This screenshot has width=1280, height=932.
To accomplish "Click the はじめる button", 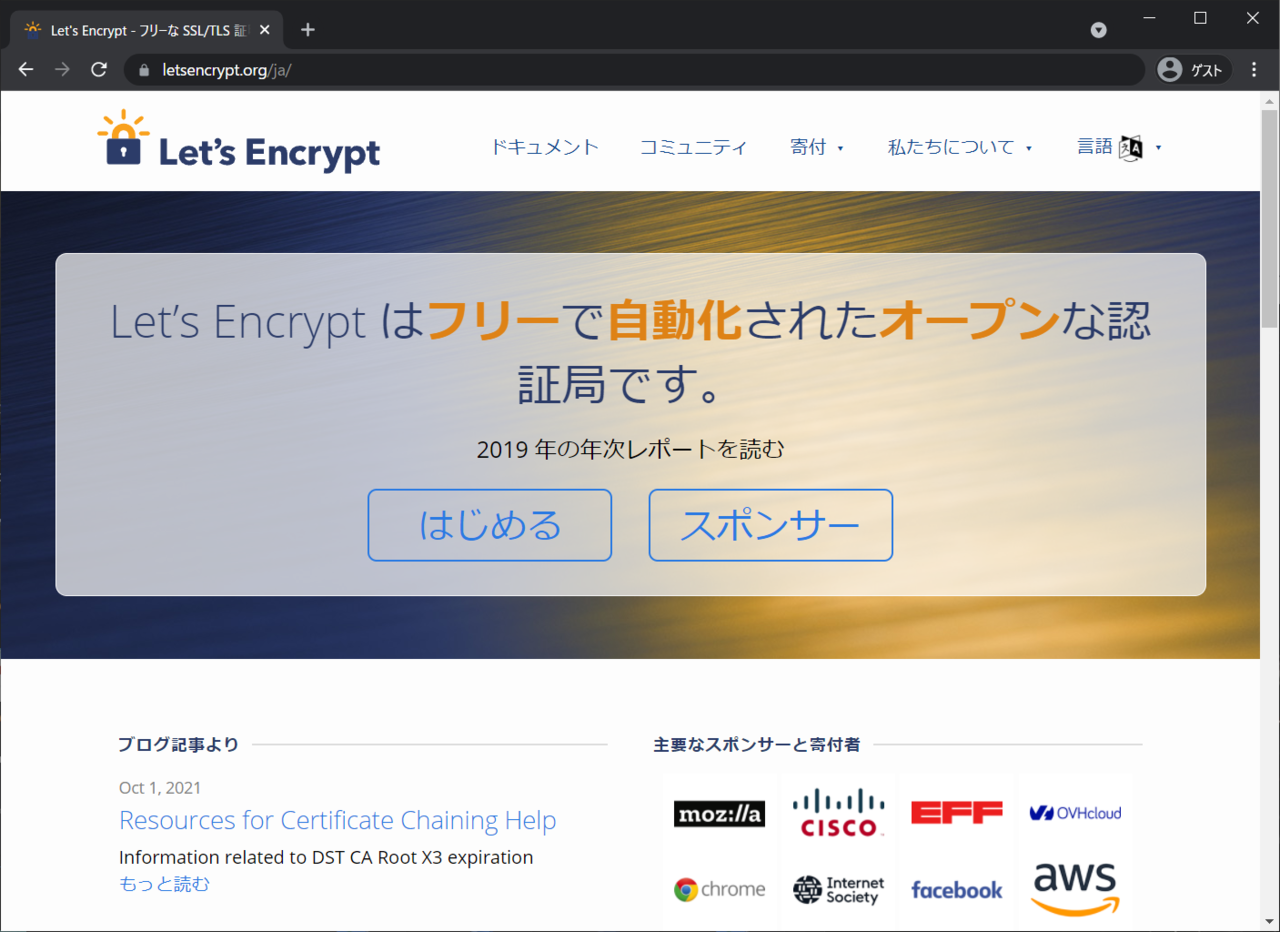I will (490, 525).
